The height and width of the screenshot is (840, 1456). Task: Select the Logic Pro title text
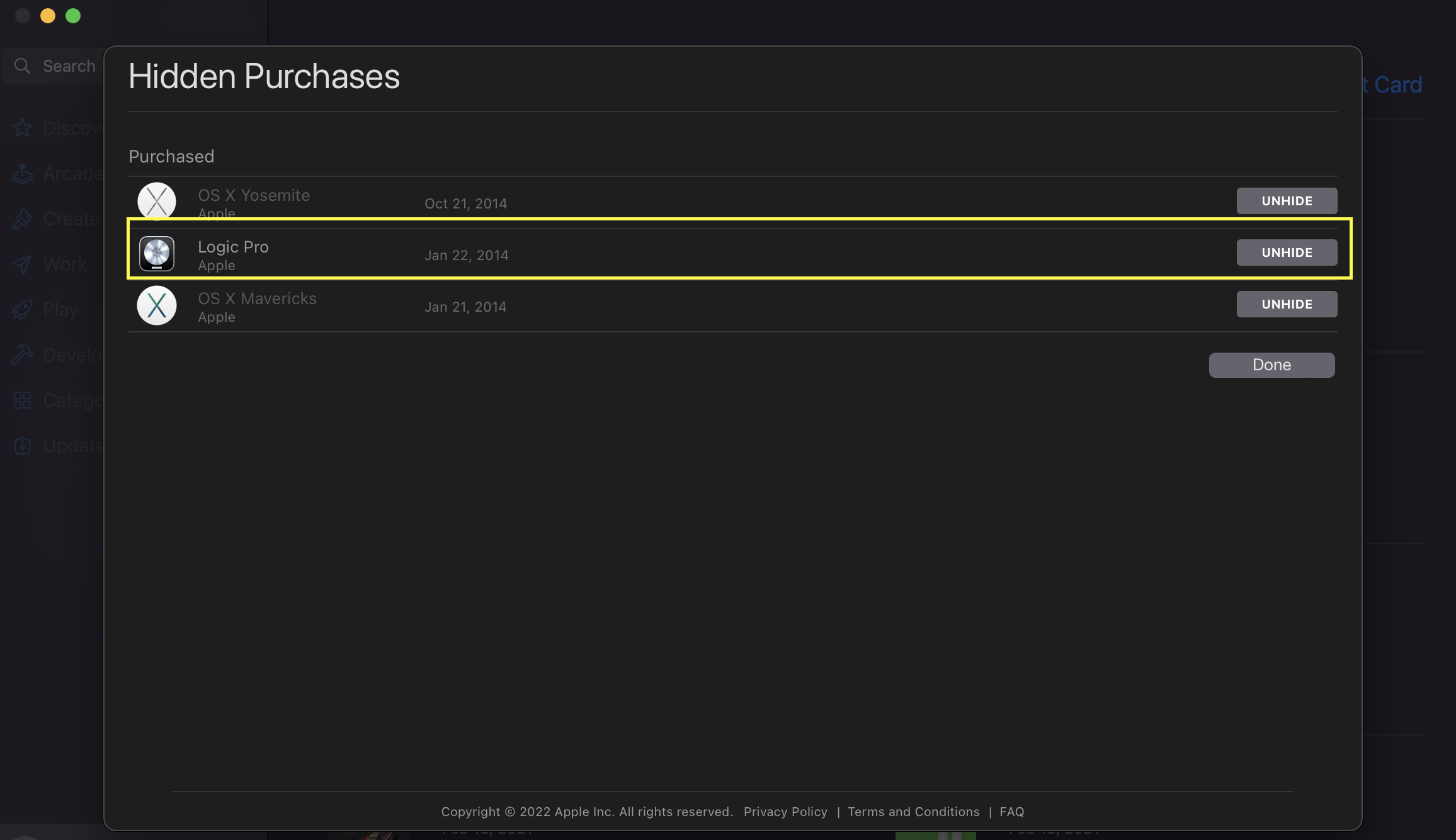point(233,247)
